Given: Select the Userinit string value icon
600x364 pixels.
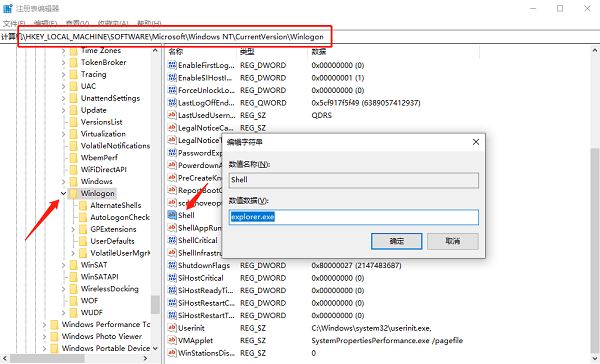Looking at the screenshot, I should (172, 328).
